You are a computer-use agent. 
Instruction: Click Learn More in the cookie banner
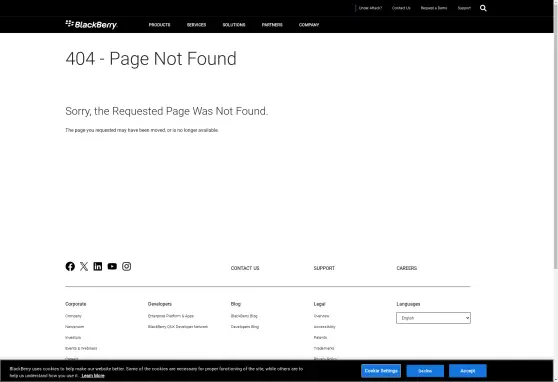pos(93,376)
